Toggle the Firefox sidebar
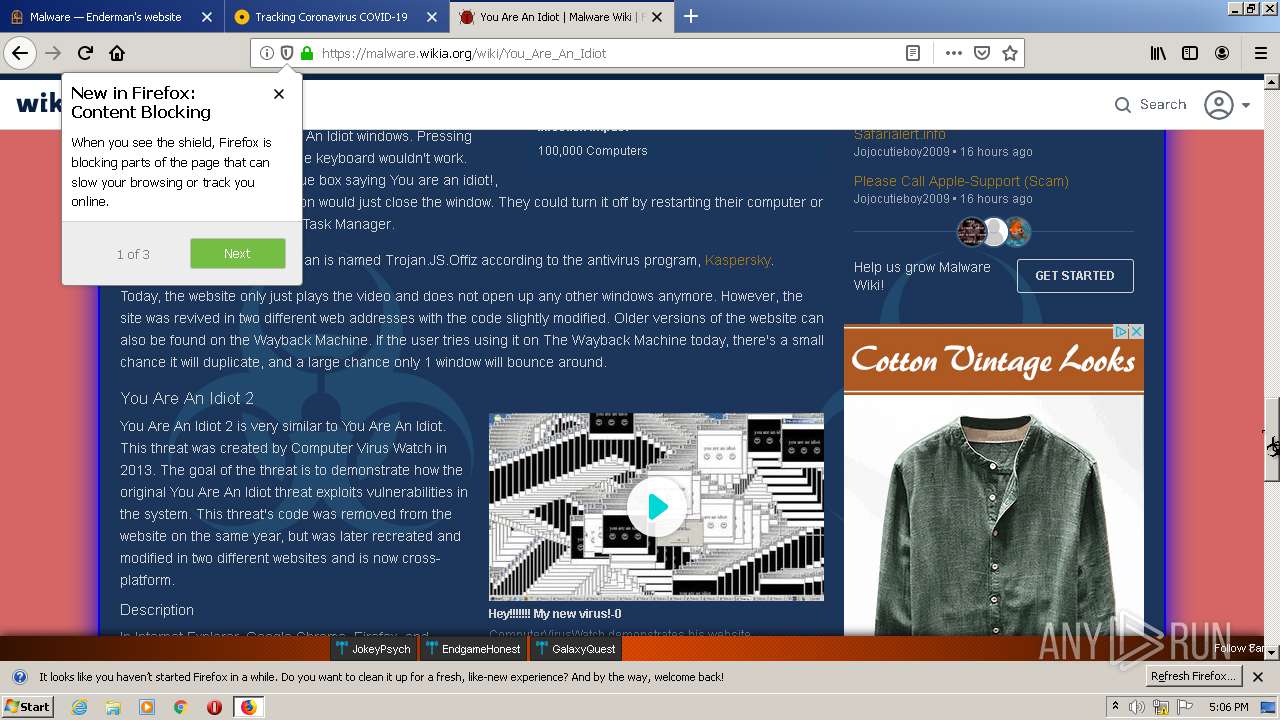This screenshot has height=720, width=1280. click(1190, 53)
